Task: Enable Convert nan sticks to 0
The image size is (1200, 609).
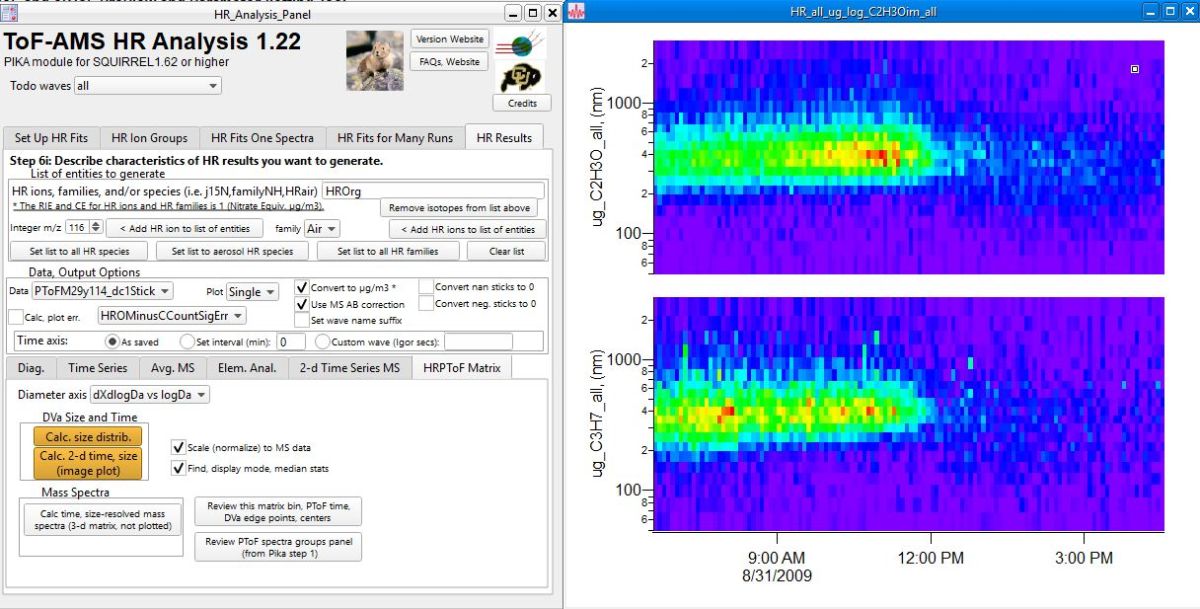Action: tap(426, 287)
